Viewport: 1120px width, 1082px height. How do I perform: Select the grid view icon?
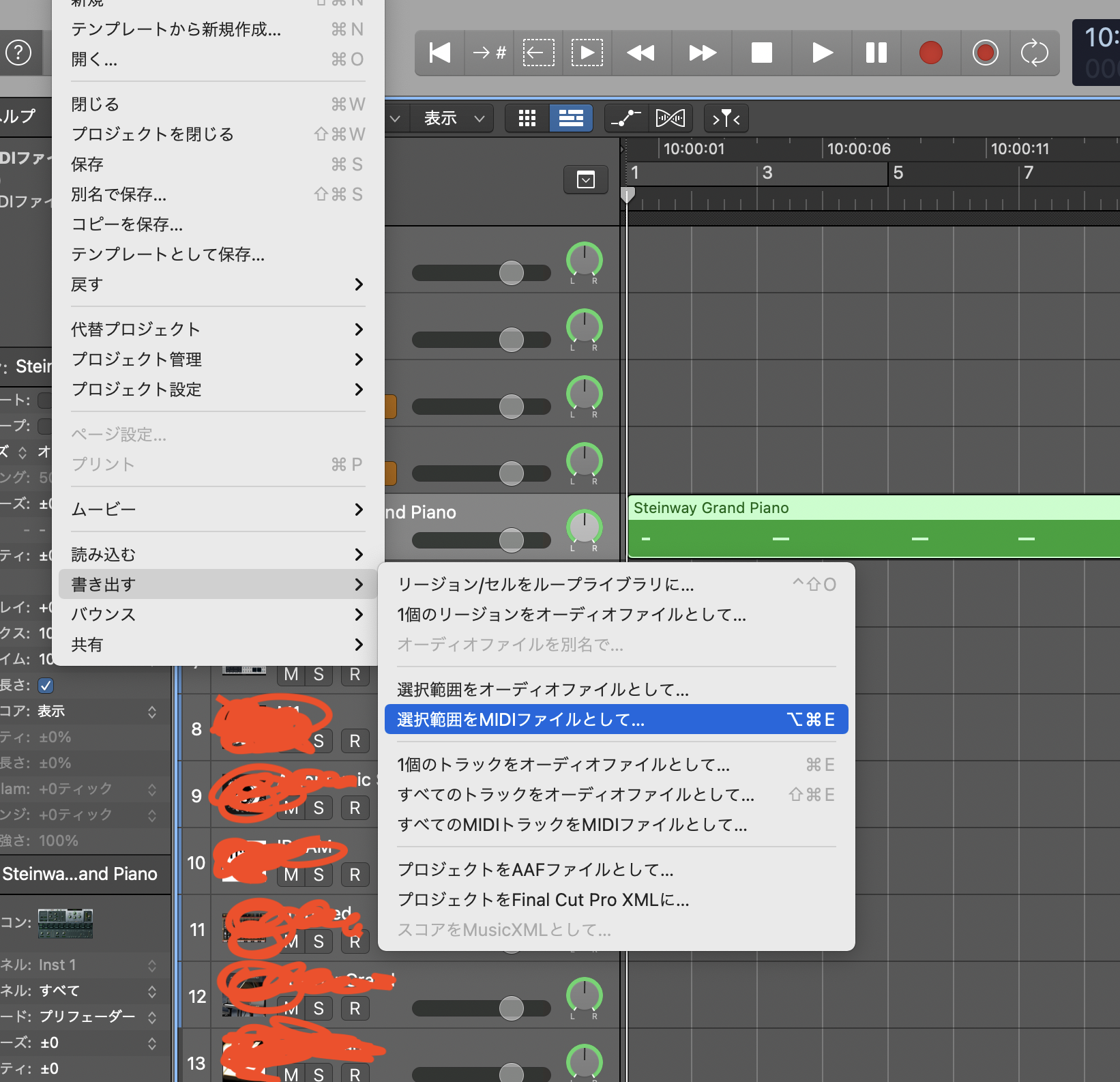(x=527, y=118)
